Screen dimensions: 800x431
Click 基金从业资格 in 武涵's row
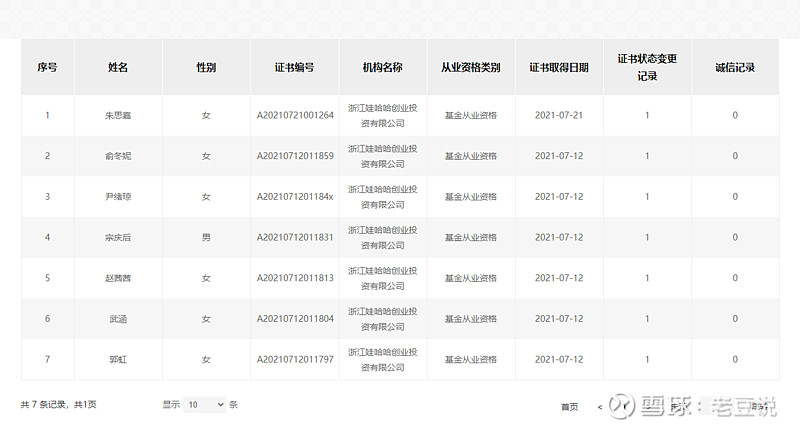pyautogui.click(x=470, y=319)
